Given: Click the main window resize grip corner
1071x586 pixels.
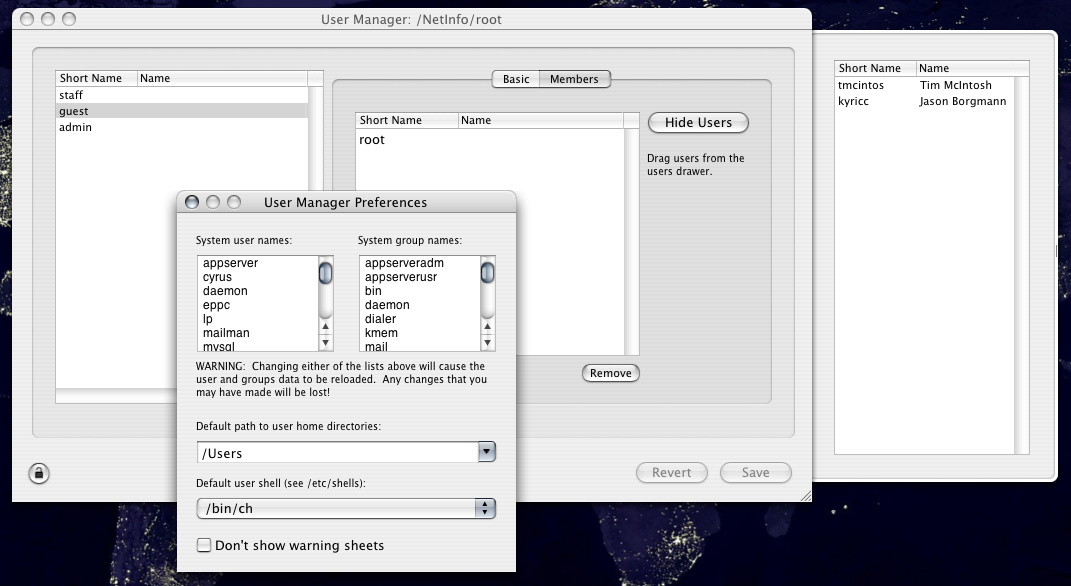Looking at the screenshot, I should (805, 495).
